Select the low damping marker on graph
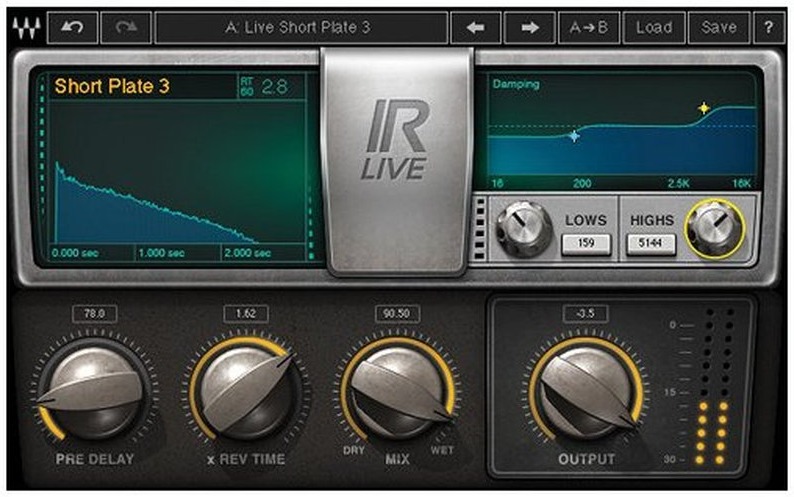 pos(574,136)
